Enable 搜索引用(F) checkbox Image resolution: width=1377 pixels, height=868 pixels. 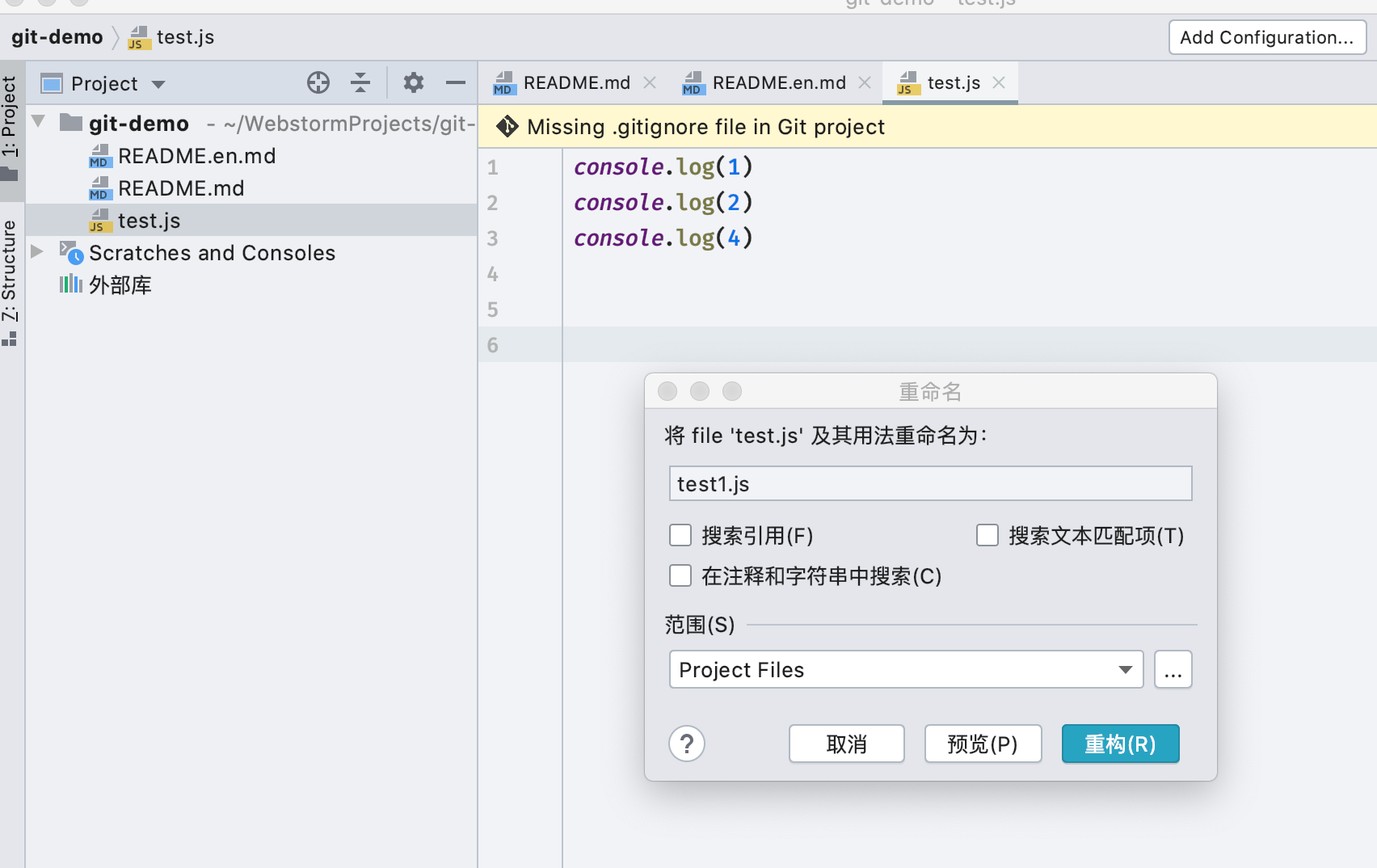(x=680, y=535)
